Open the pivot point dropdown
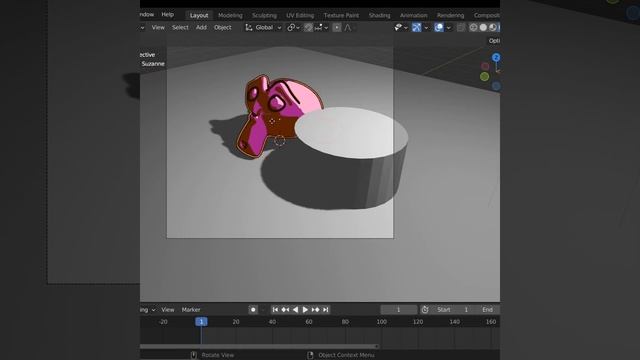Image resolution: width=640 pixels, height=360 pixels. 293,27
